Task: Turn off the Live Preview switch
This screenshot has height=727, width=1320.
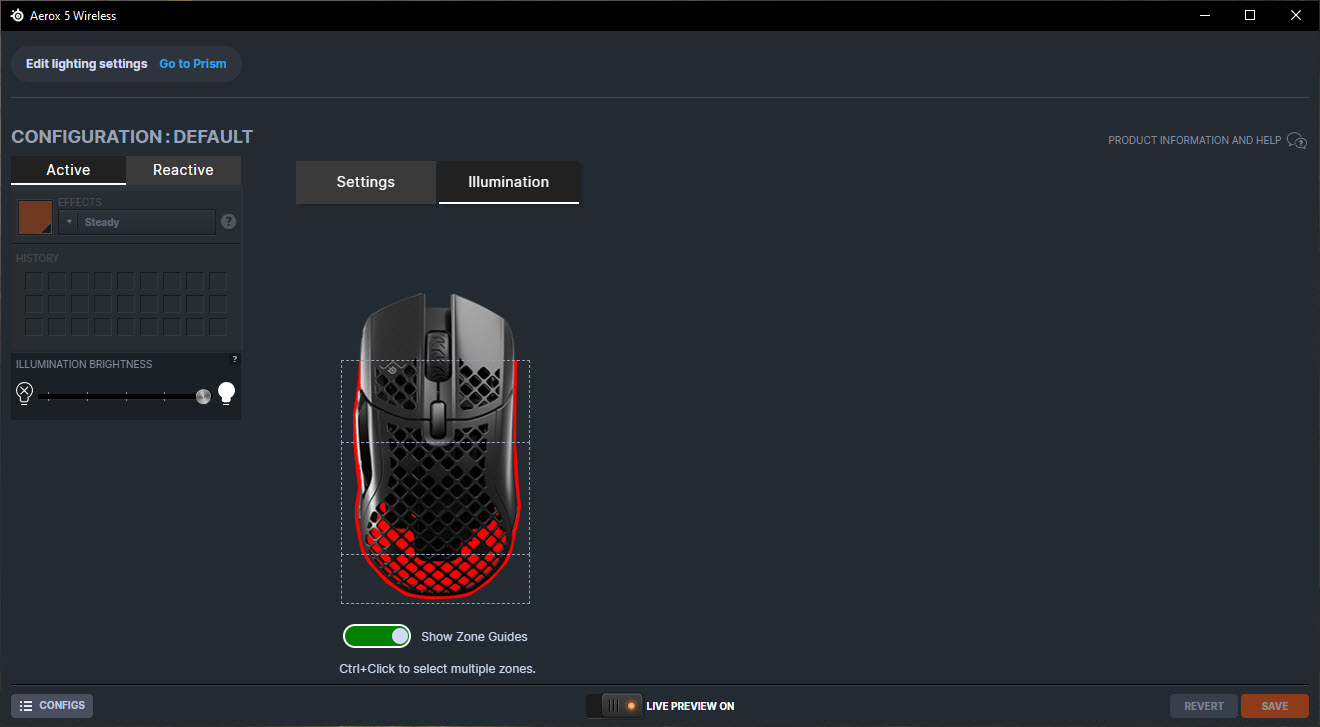Action: [615, 706]
